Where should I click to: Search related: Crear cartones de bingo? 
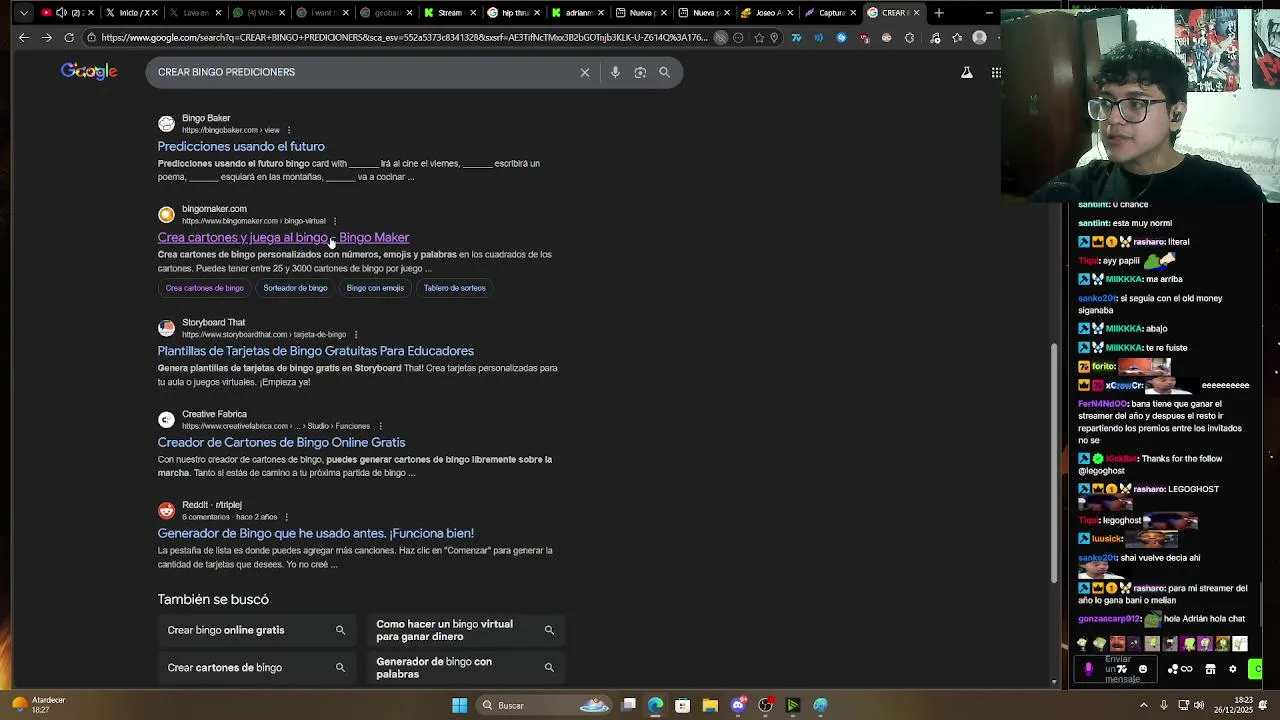[257, 667]
